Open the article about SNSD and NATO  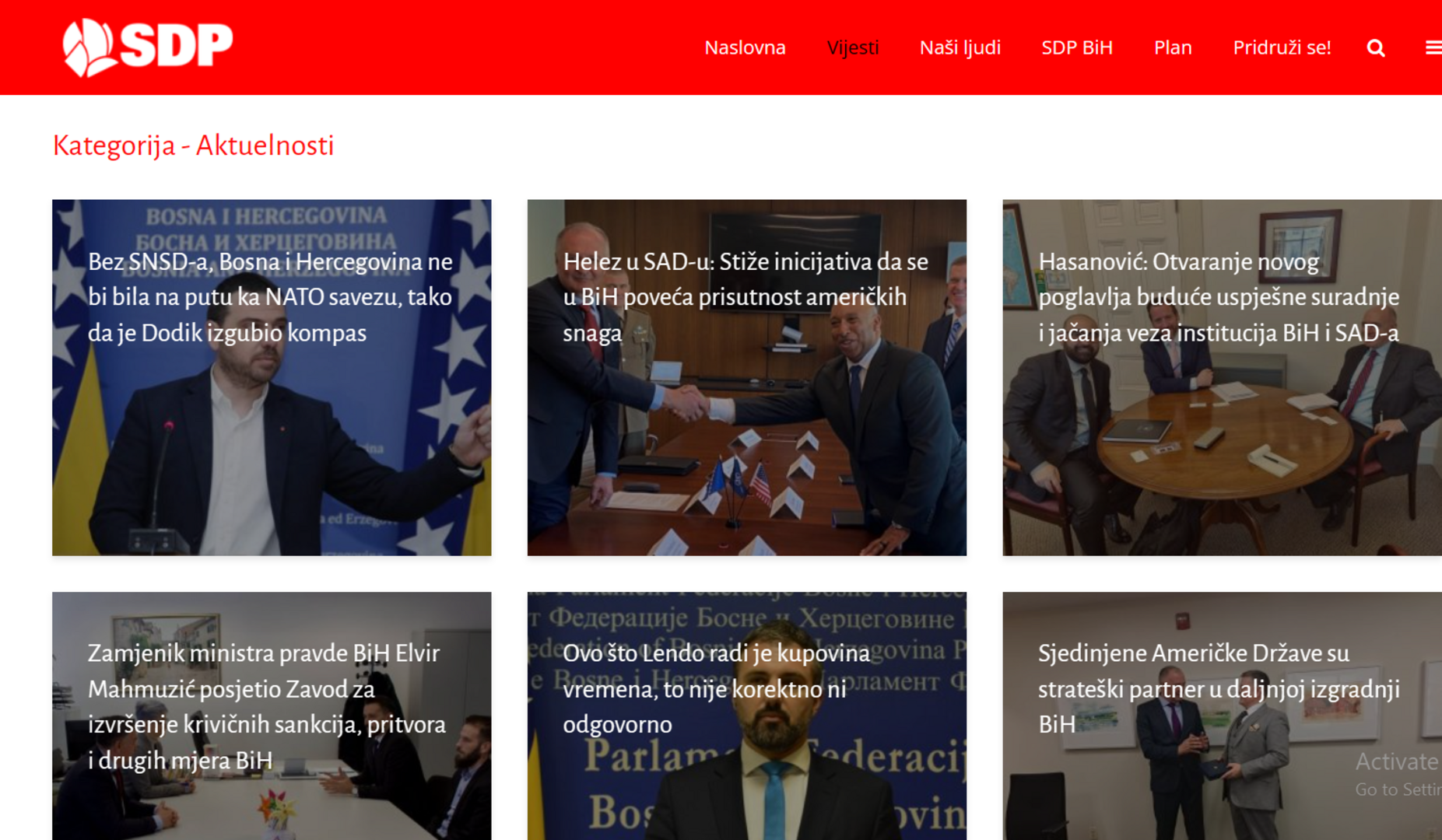tap(270, 297)
